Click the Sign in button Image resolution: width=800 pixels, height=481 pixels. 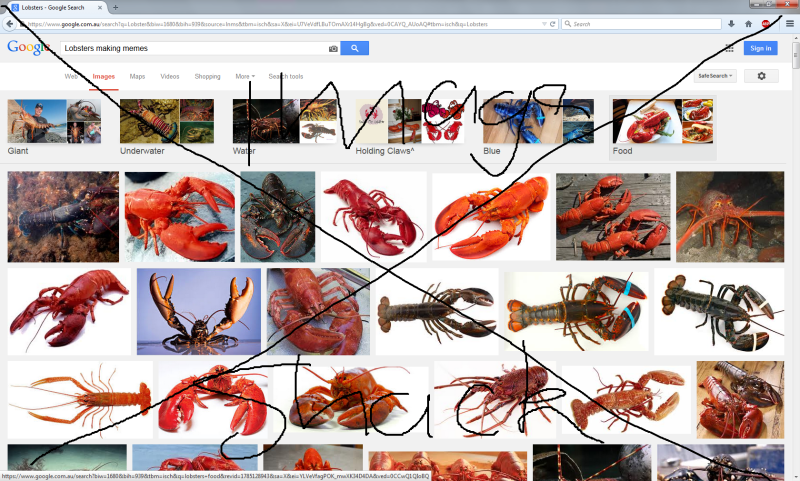pos(761,48)
